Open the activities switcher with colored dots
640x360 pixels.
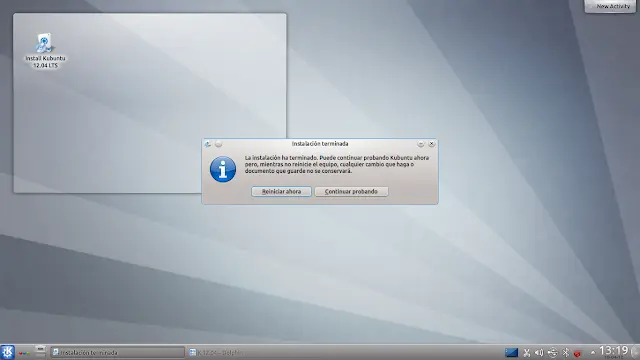(x=24, y=353)
